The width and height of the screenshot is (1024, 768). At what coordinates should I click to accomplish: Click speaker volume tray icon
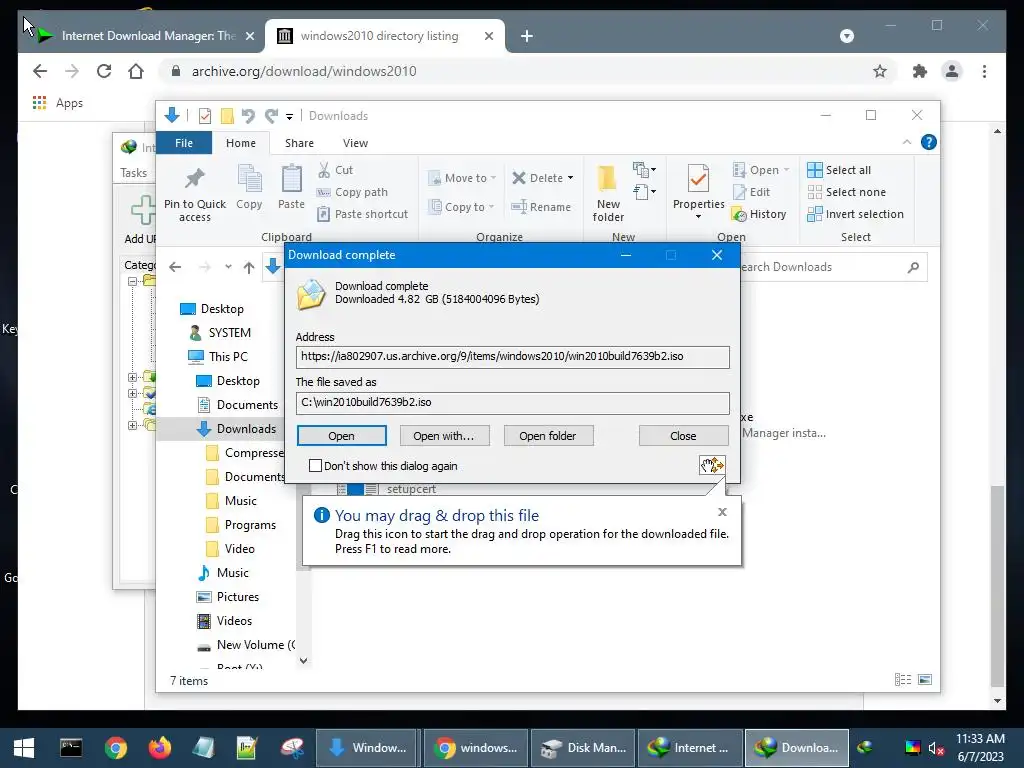[936, 748]
